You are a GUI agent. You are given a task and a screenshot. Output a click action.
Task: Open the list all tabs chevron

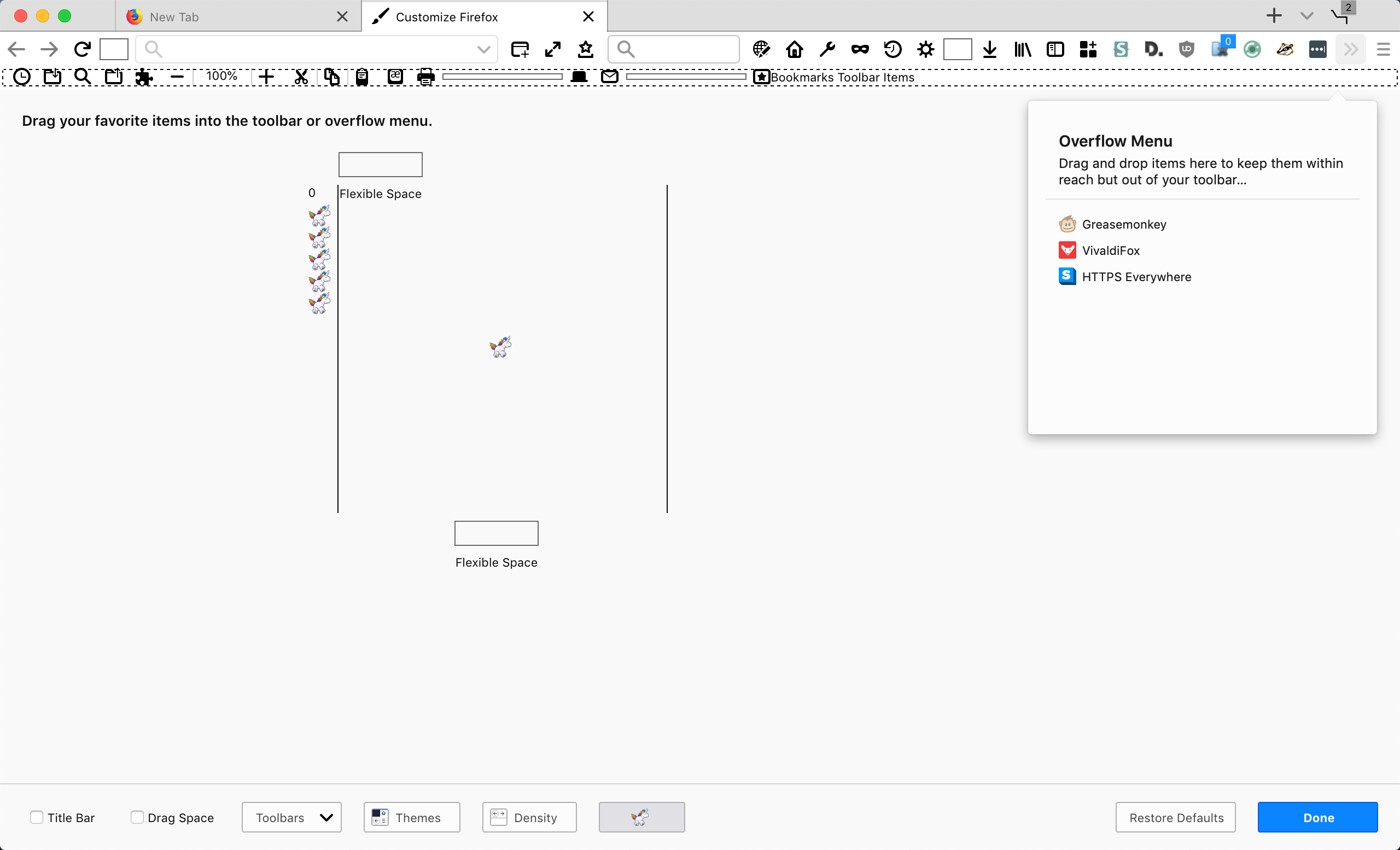tap(1307, 16)
